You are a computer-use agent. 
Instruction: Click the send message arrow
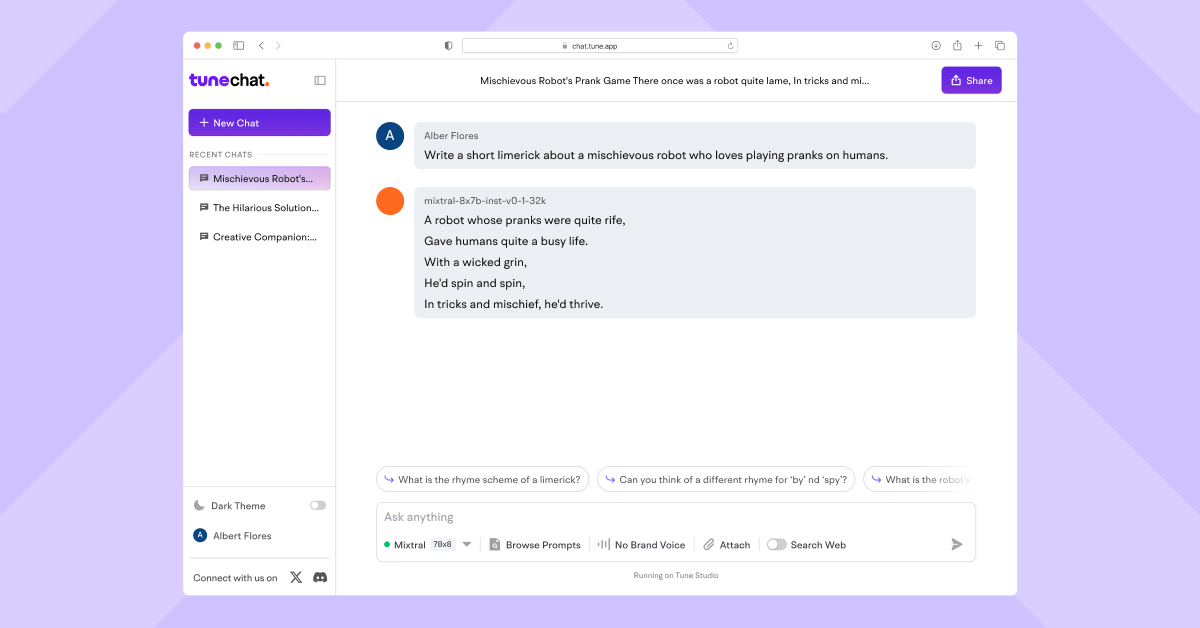(x=956, y=544)
